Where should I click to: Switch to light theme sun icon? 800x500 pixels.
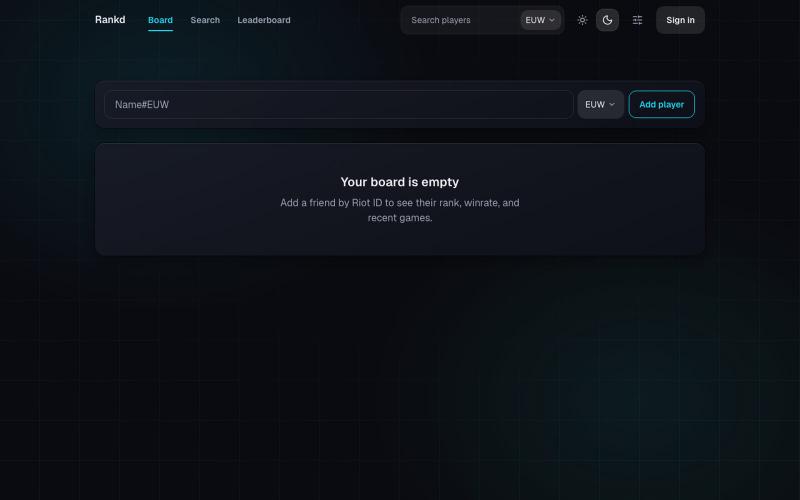(582, 20)
